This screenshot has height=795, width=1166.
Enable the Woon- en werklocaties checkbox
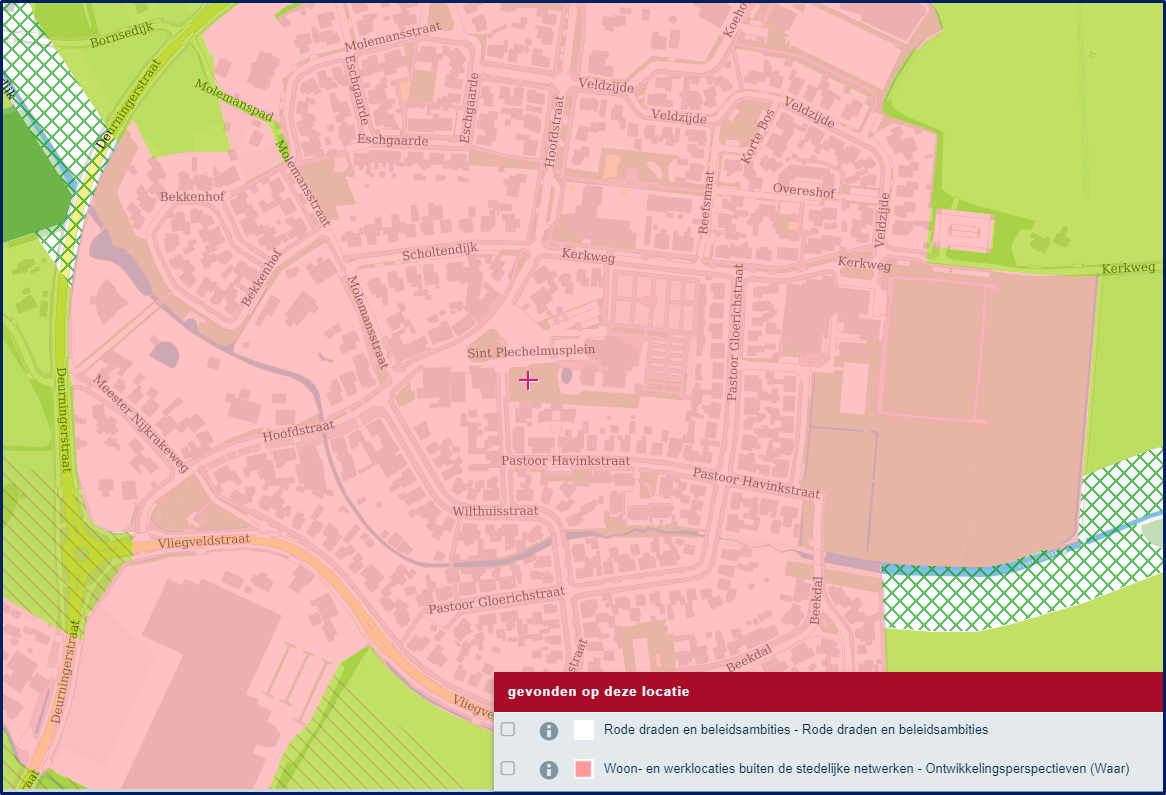(x=508, y=768)
